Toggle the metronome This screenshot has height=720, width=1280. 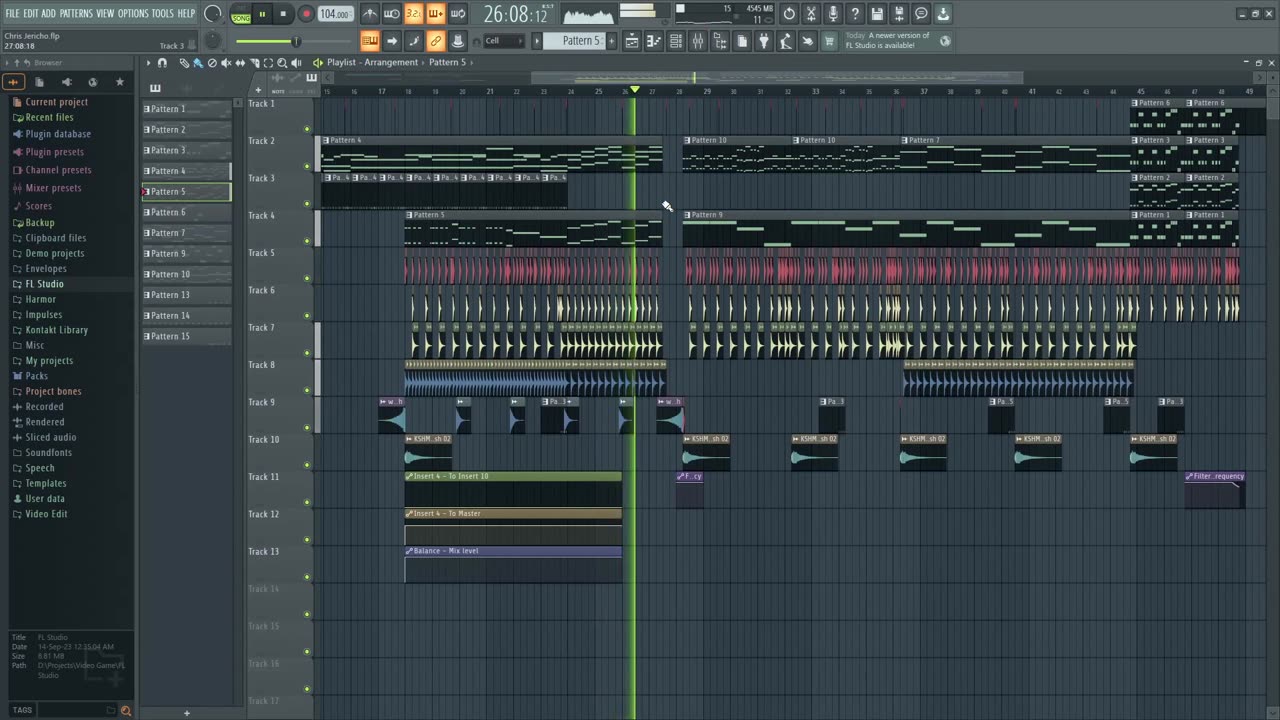(370, 14)
